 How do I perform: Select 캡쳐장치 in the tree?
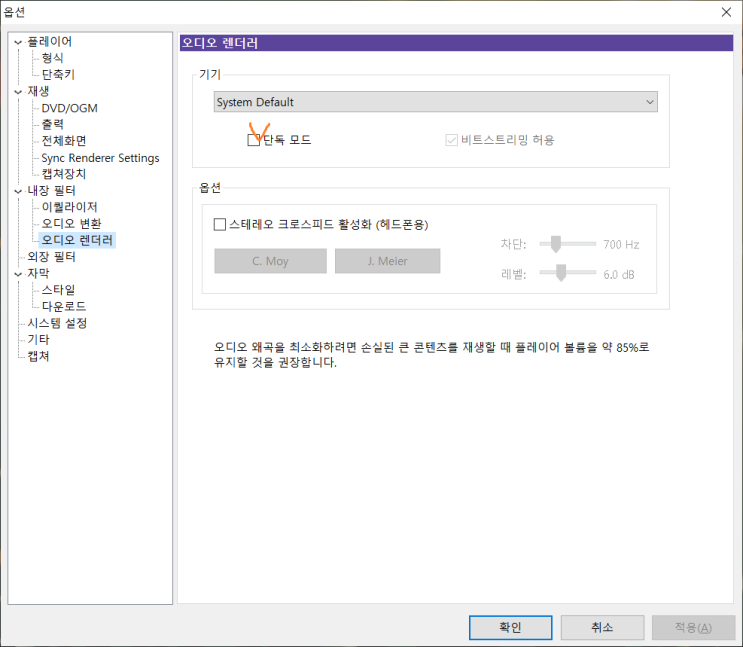click(x=63, y=174)
